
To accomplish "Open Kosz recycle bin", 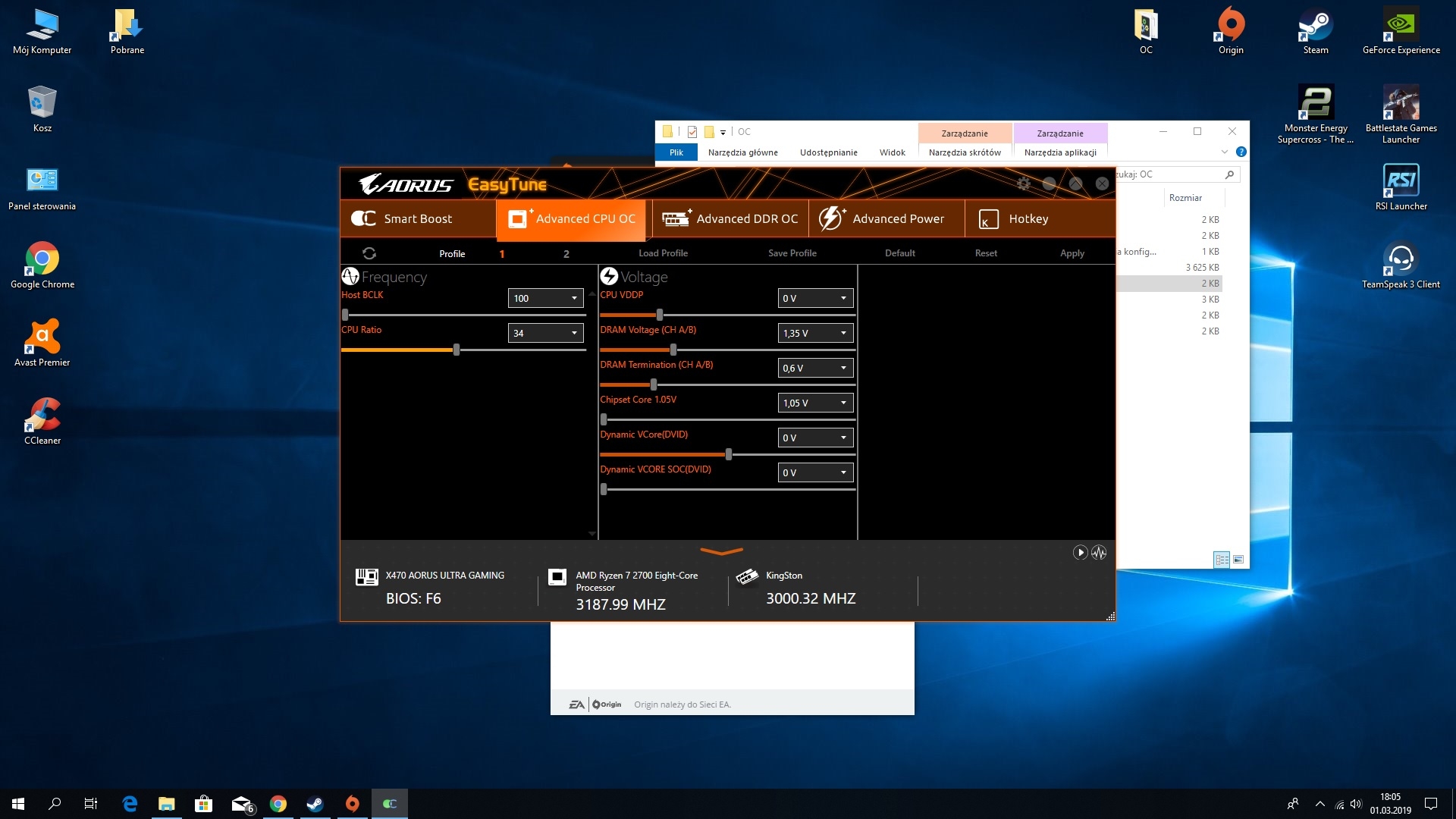I will [42, 110].
